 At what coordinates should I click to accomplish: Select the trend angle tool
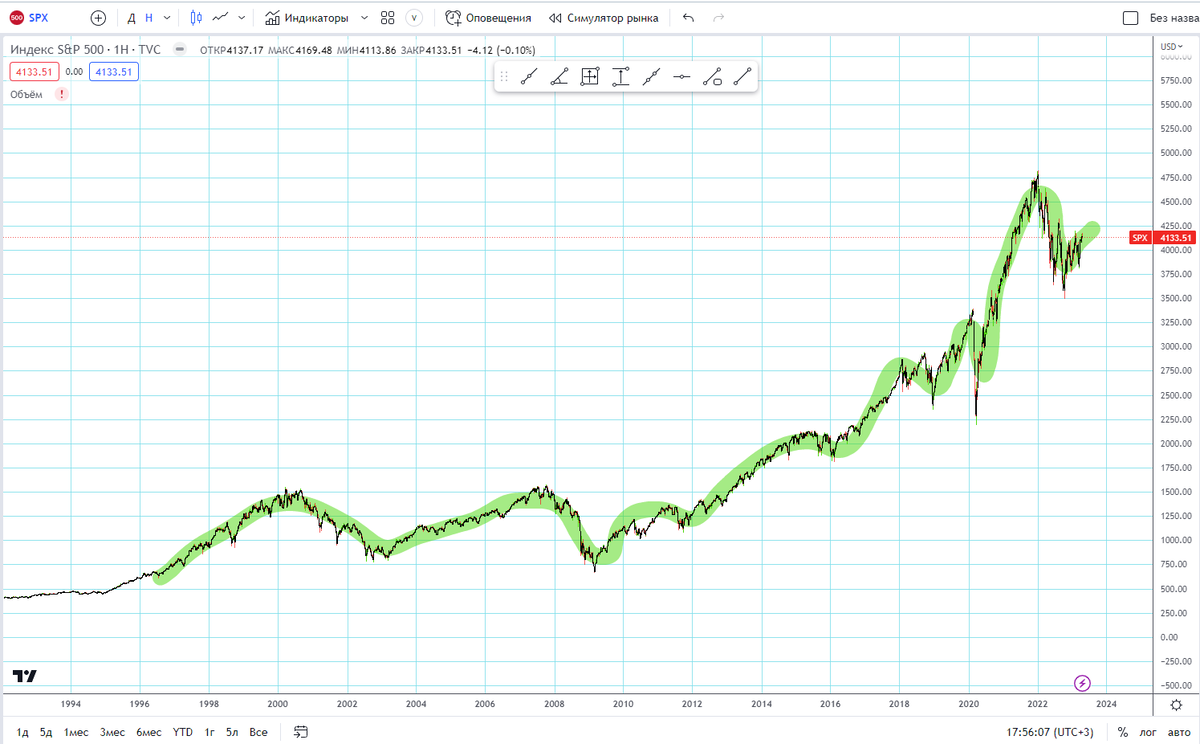click(559, 76)
